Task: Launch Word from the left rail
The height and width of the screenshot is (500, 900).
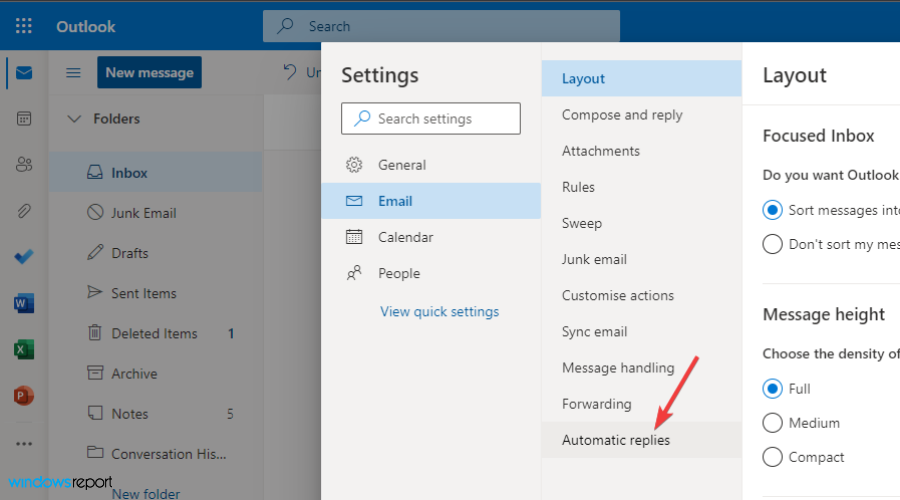Action: tap(24, 303)
